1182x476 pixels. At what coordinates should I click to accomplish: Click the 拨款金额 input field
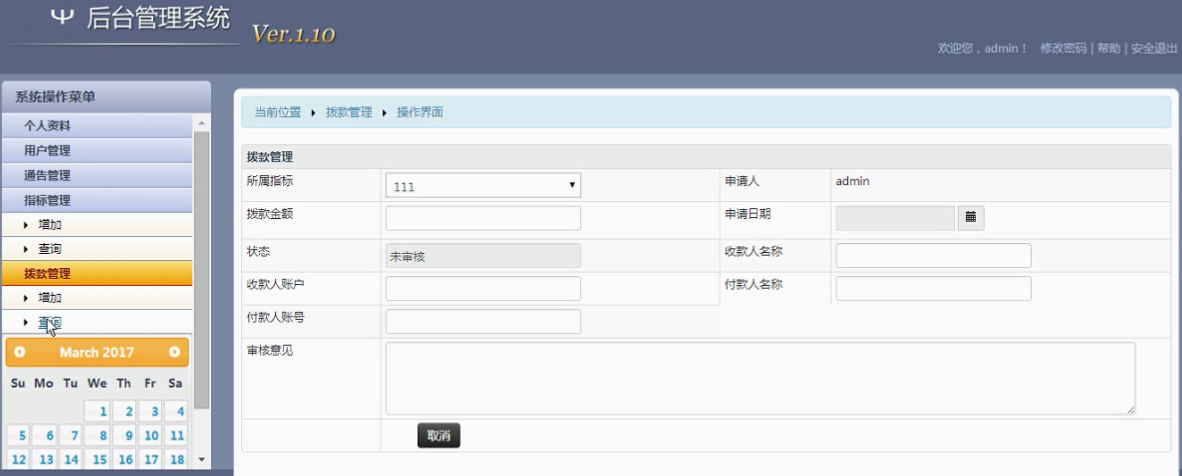483,218
